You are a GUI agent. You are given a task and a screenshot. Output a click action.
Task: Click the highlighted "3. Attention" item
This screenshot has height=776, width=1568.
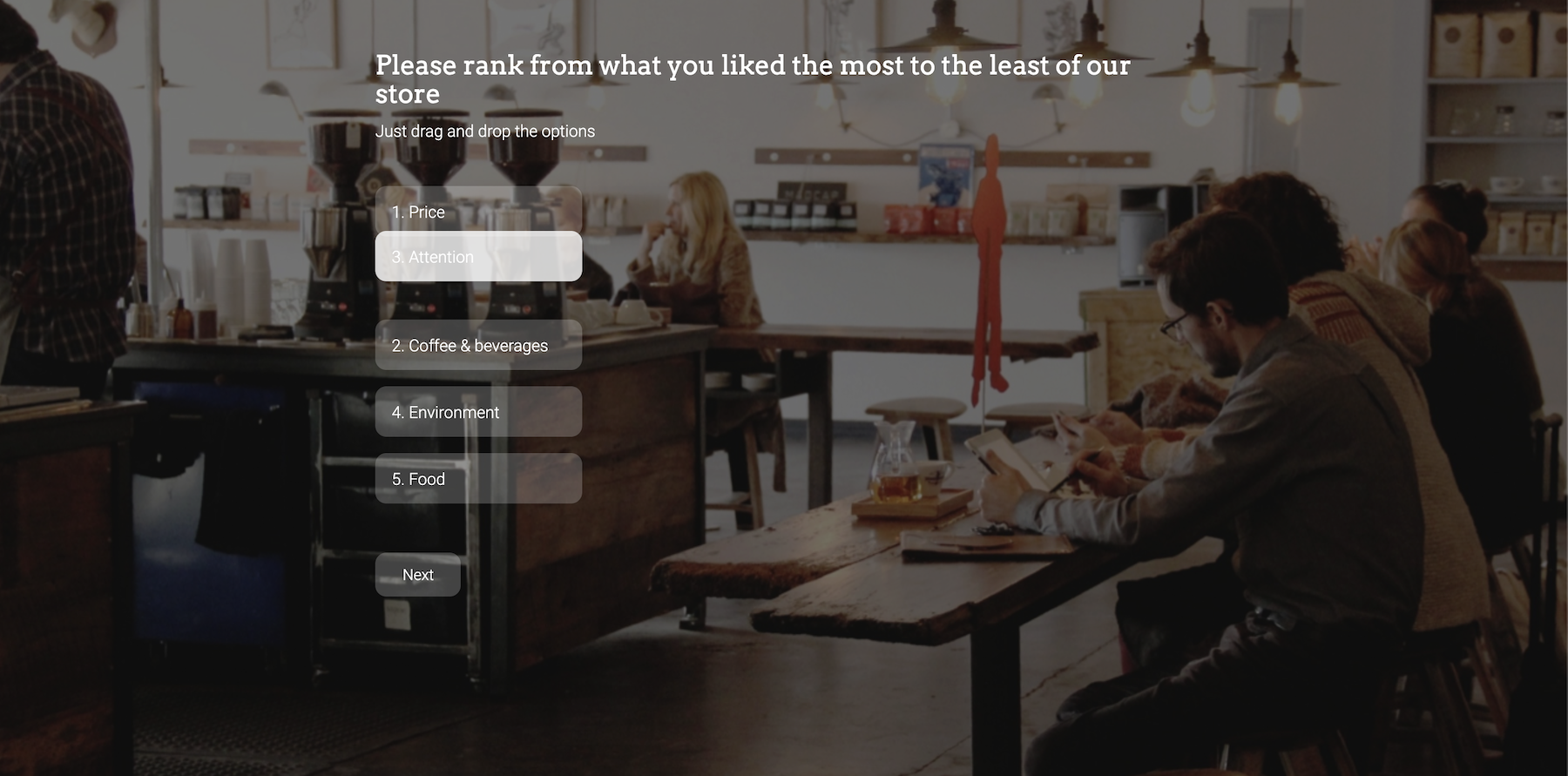[x=478, y=256]
